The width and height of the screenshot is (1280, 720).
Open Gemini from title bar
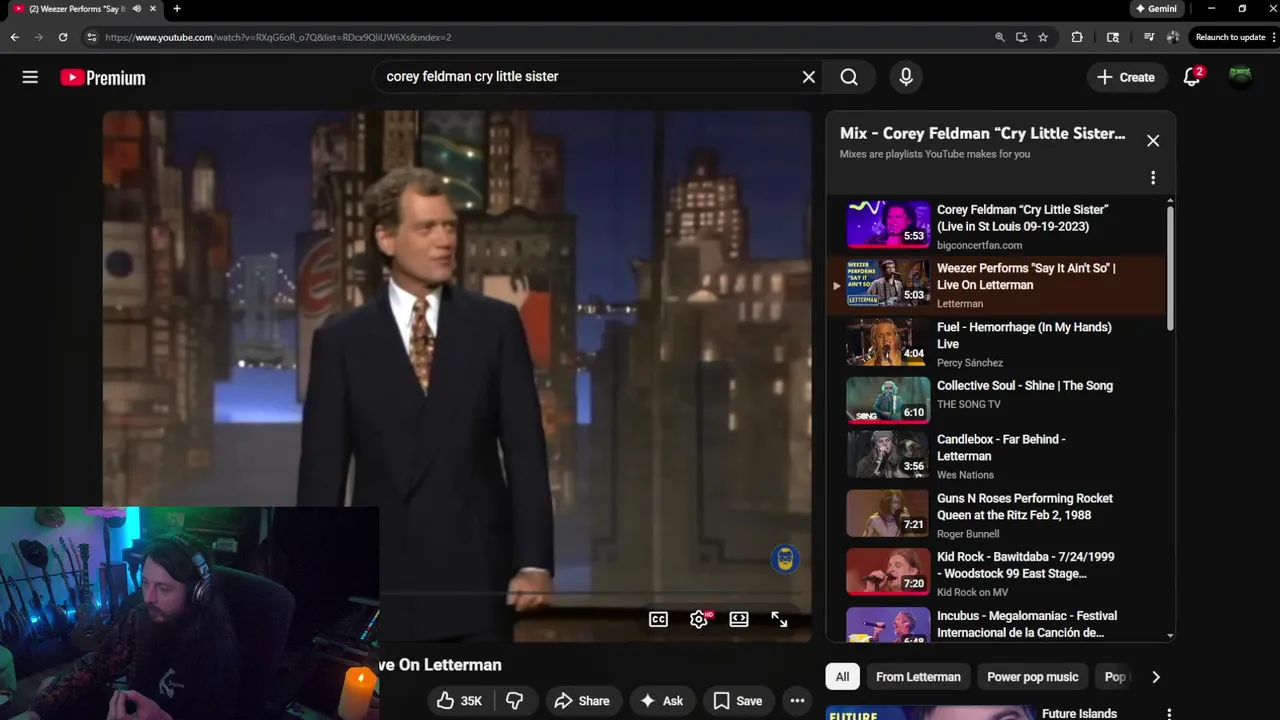tap(1156, 9)
